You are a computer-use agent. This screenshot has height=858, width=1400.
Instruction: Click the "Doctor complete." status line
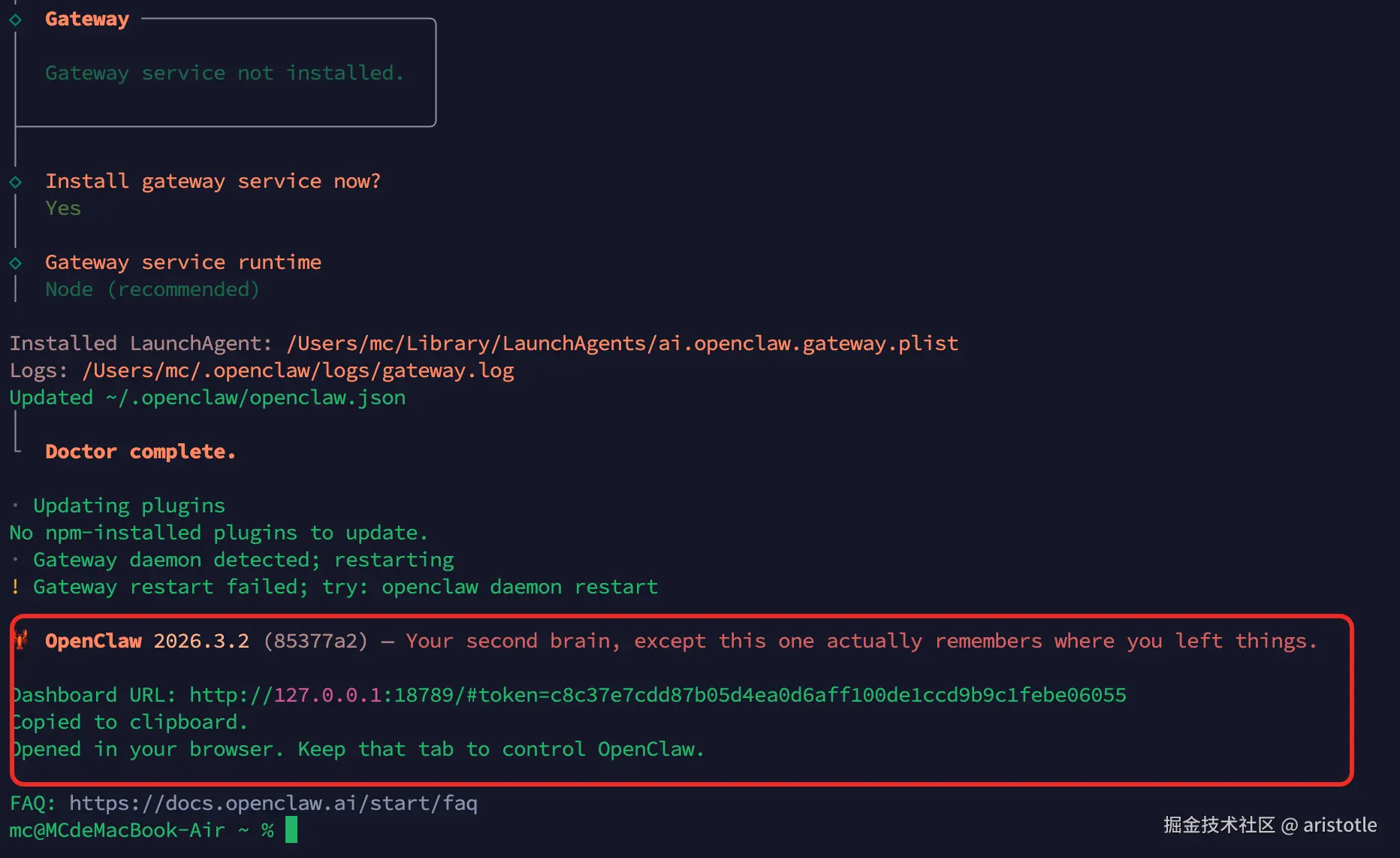coord(140,452)
